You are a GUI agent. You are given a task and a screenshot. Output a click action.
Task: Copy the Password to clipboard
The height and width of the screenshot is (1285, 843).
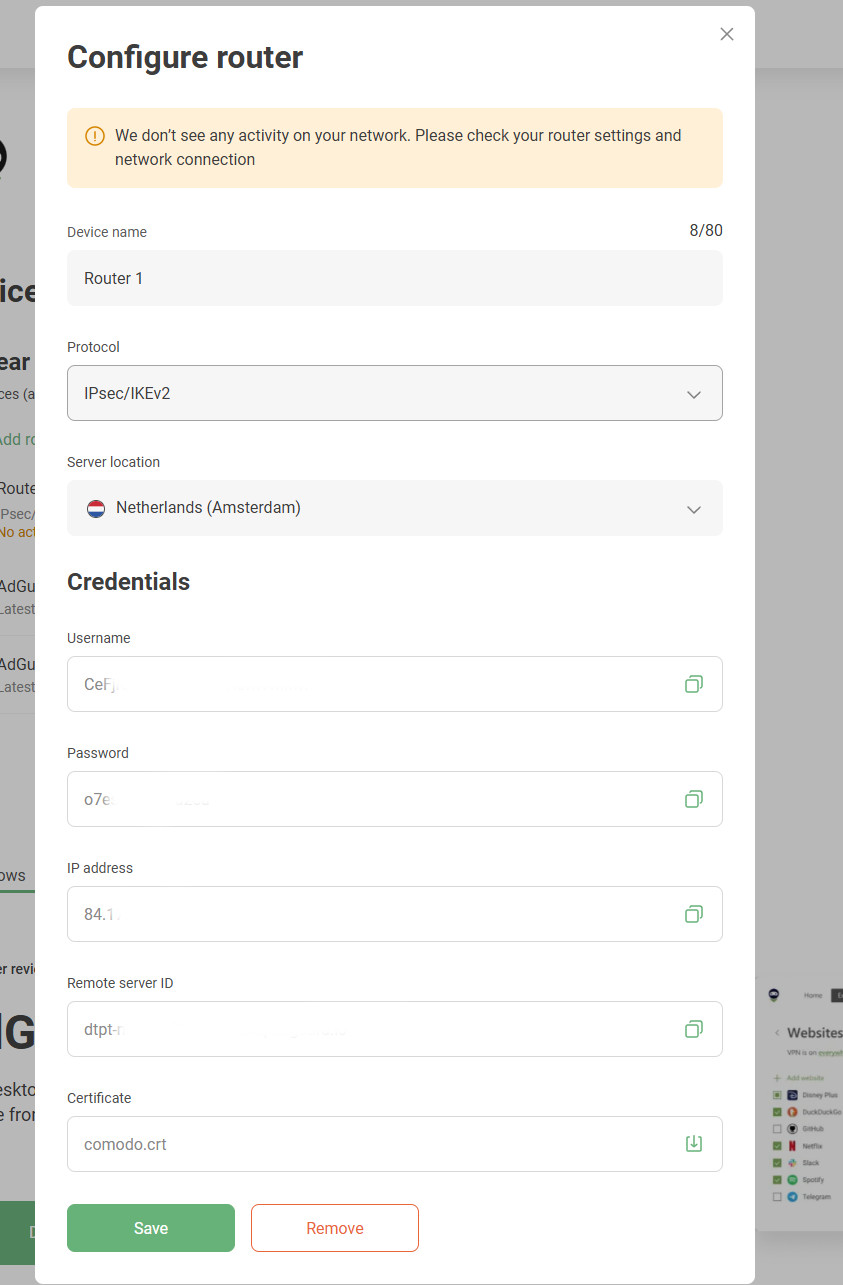coord(693,799)
